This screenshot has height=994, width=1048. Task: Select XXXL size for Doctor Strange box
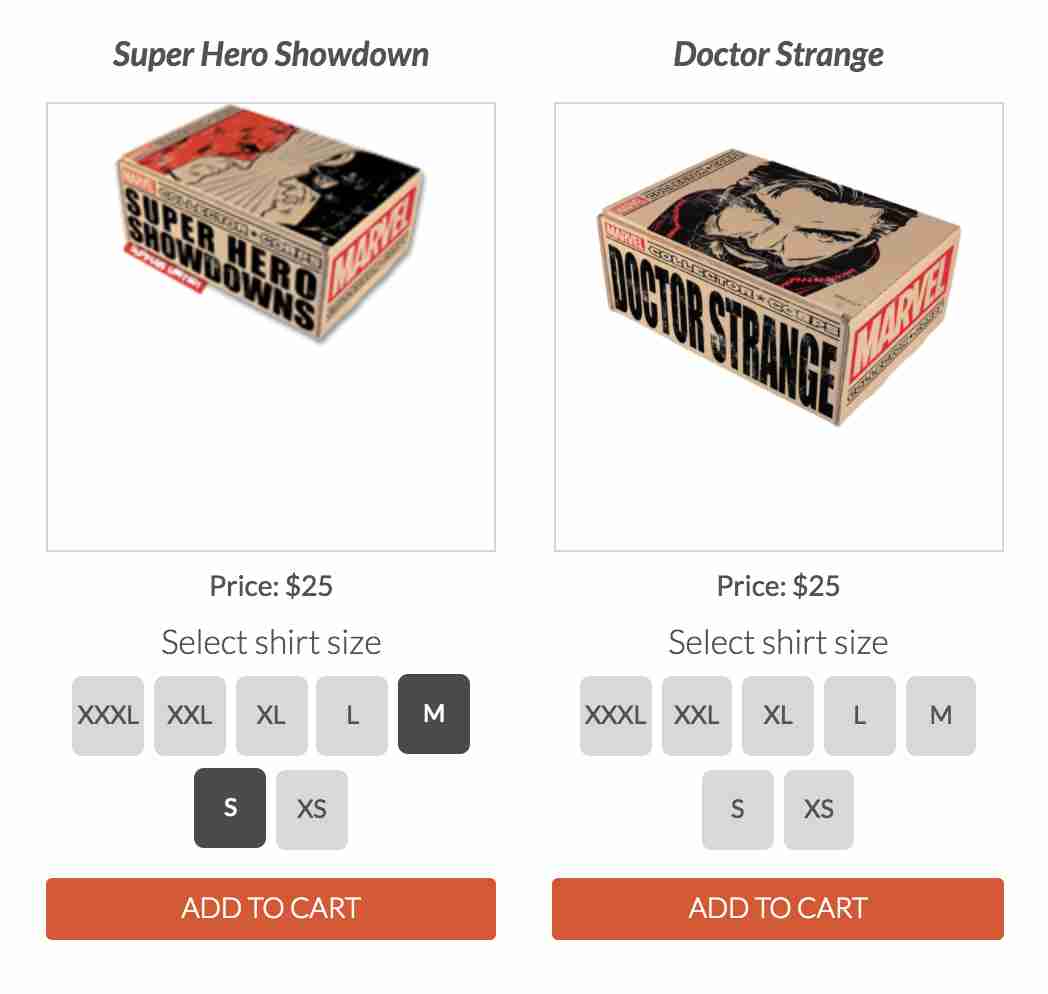click(x=616, y=715)
